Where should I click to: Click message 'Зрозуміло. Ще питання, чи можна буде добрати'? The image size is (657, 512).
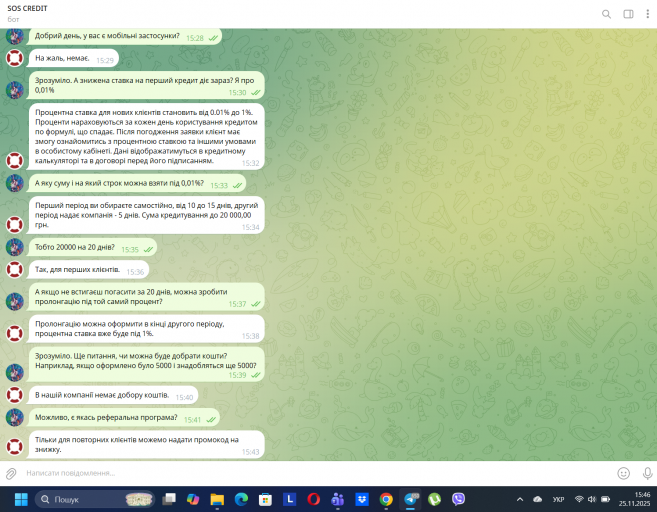[146, 365]
